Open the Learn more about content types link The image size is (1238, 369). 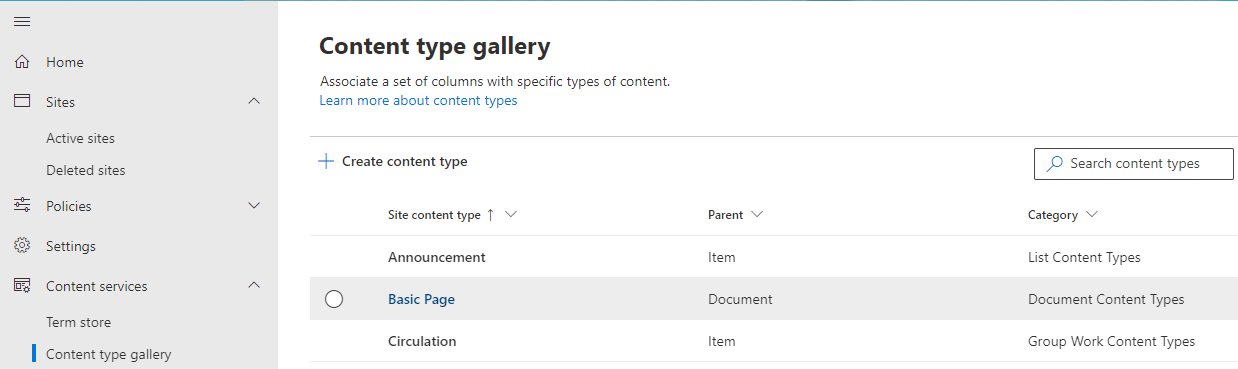tap(419, 100)
